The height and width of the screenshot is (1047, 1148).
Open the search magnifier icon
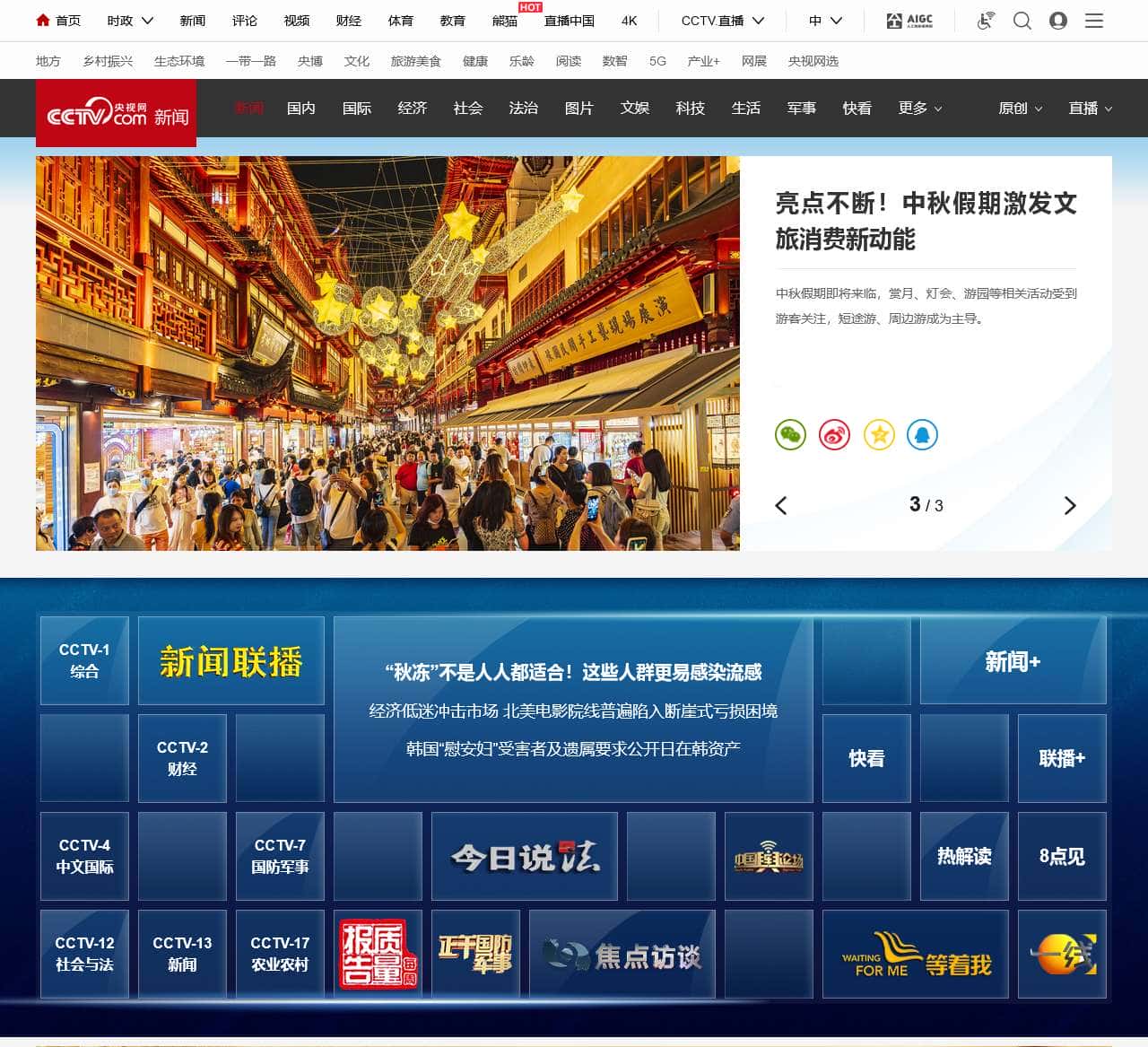[1022, 21]
